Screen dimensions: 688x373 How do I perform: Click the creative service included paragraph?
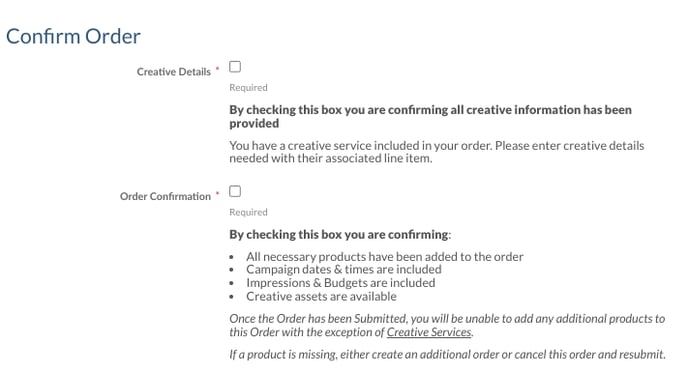tap(437, 152)
